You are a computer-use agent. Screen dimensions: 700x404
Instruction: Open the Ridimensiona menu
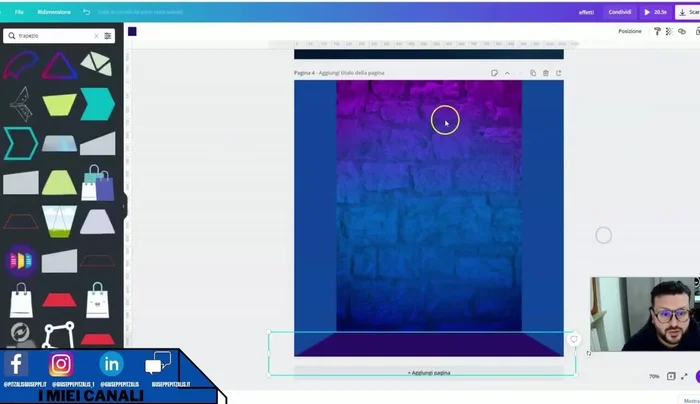(x=54, y=12)
